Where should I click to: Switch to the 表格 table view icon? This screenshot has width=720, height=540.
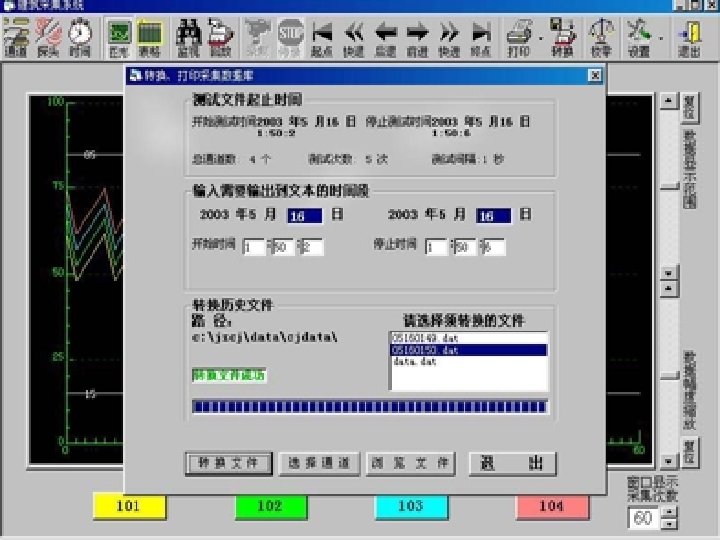click(x=150, y=38)
